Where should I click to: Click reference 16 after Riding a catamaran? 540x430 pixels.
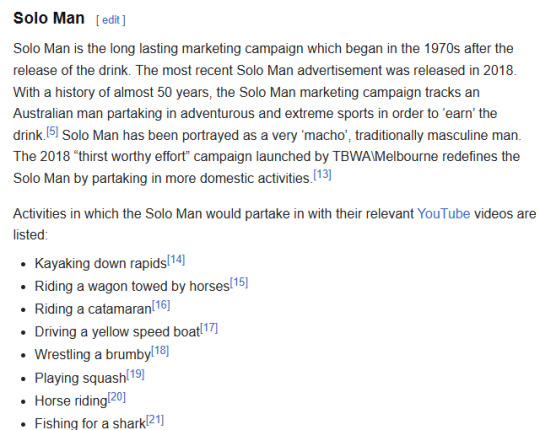pos(161,305)
